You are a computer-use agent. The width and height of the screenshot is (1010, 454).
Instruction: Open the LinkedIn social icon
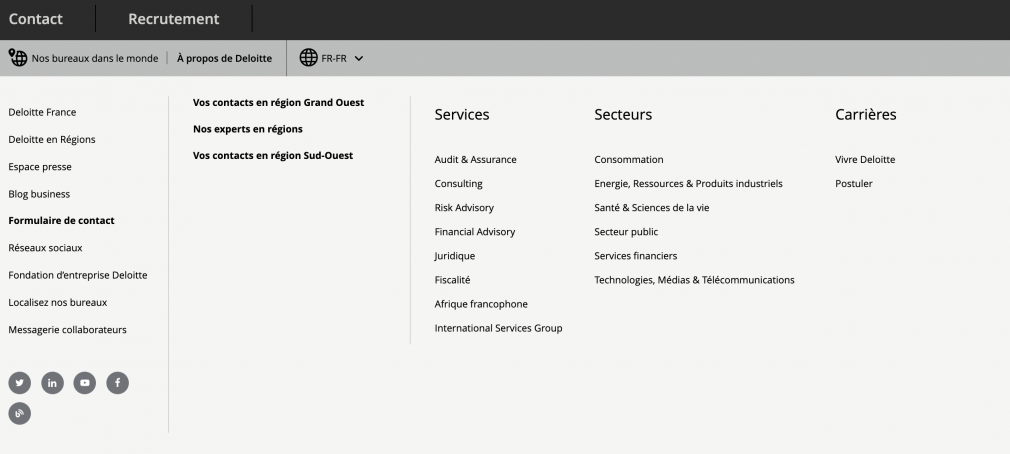[52, 383]
